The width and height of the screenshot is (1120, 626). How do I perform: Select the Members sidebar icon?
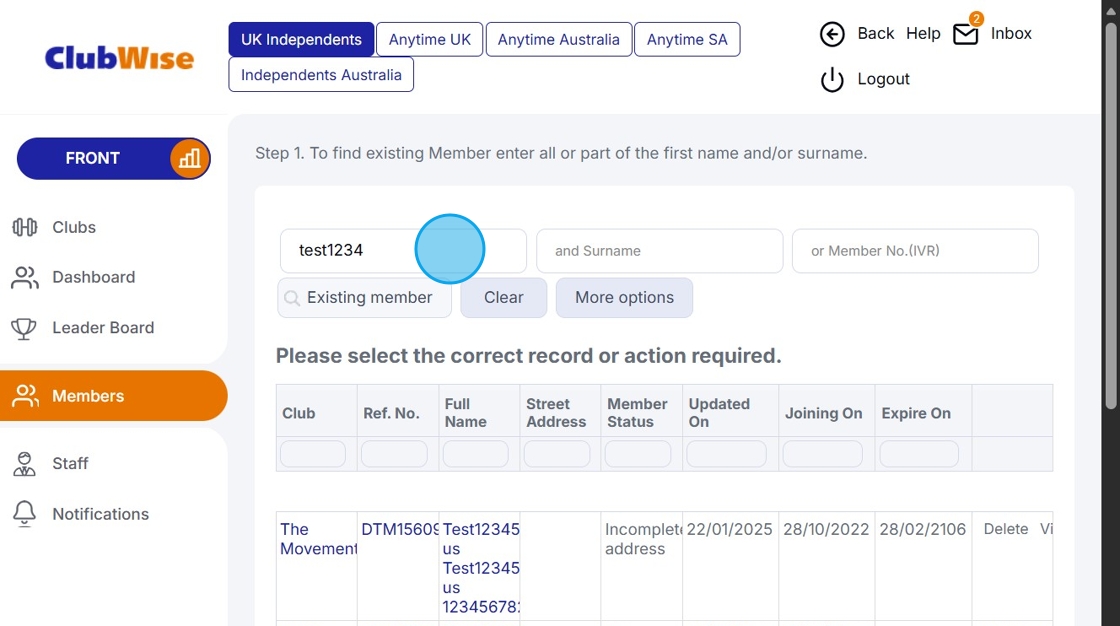pyautogui.click(x=25, y=395)
